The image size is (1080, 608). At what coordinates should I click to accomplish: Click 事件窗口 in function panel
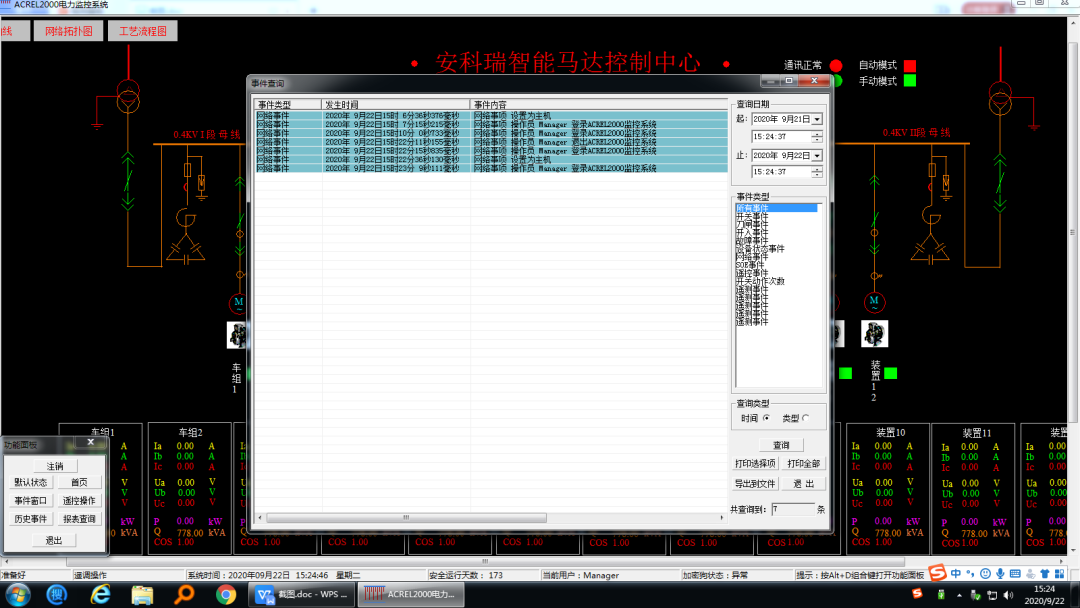pyautogui.click(x=30, y=501)
